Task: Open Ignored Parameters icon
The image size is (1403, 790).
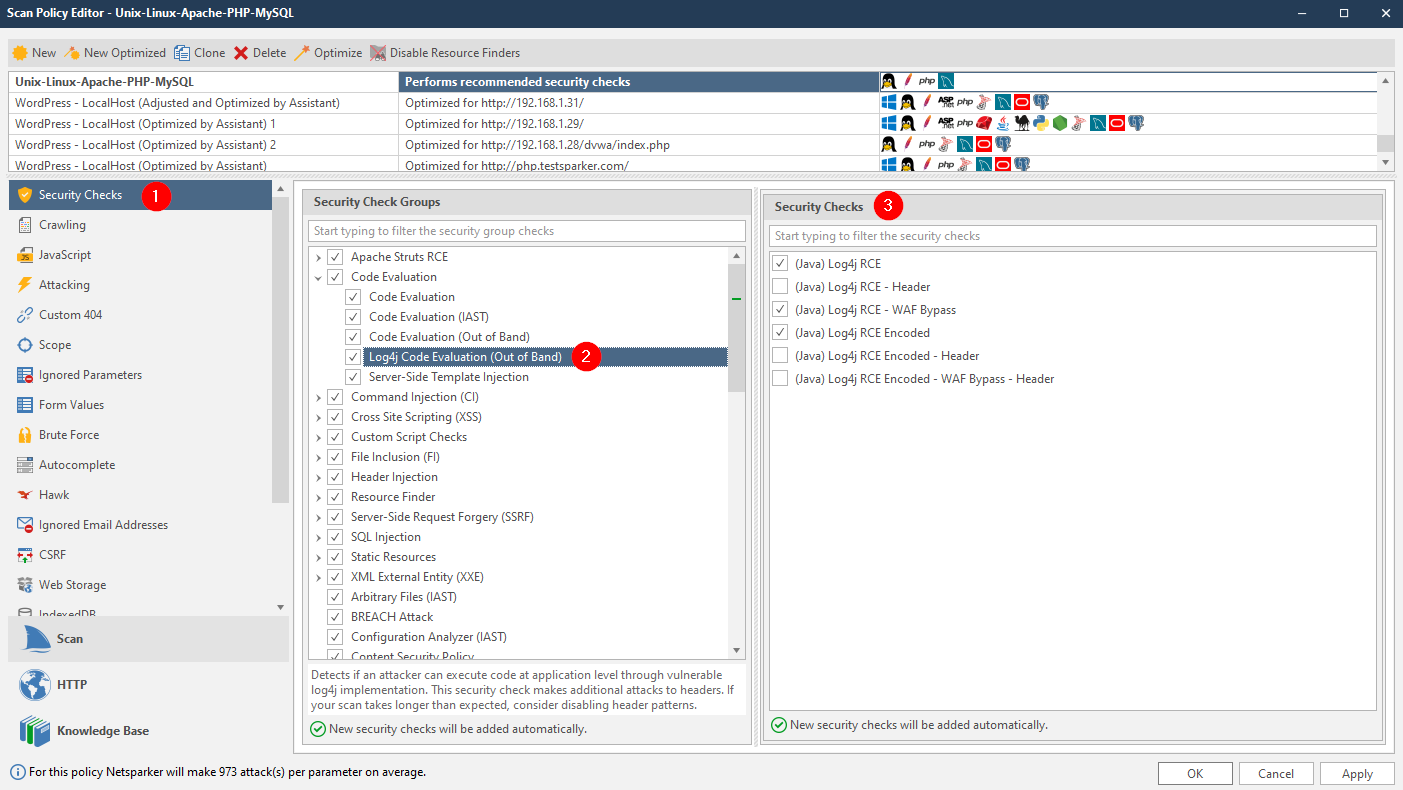Action: [x=25, y=375]
